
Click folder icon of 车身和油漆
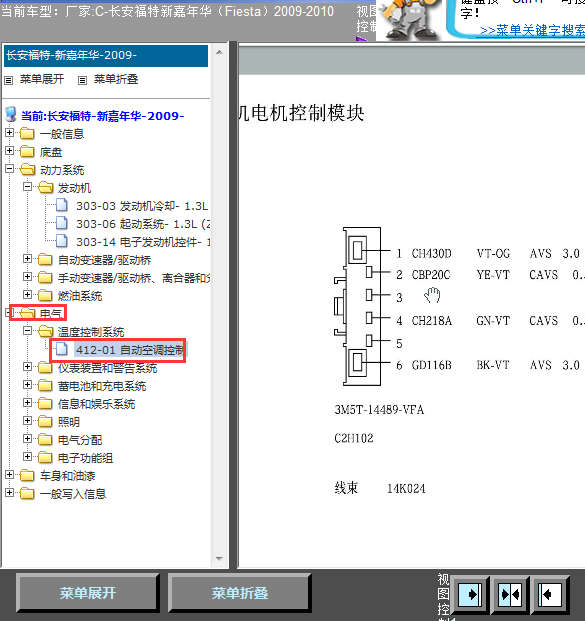[27, 475]
